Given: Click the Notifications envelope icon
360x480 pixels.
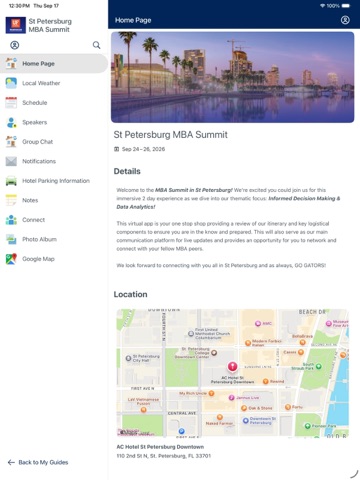Looking at the screenshot, I should point(11,161).
